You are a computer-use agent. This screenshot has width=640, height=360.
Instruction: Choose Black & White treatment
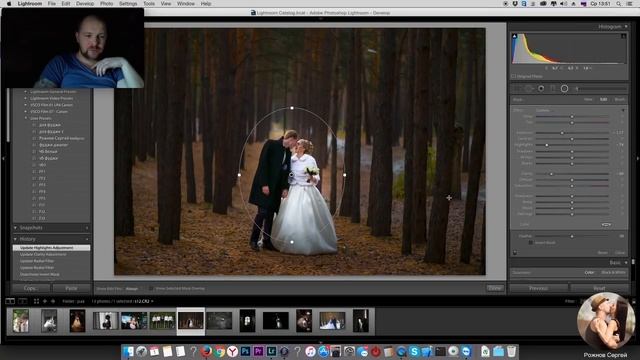click(x=613, y=273)
